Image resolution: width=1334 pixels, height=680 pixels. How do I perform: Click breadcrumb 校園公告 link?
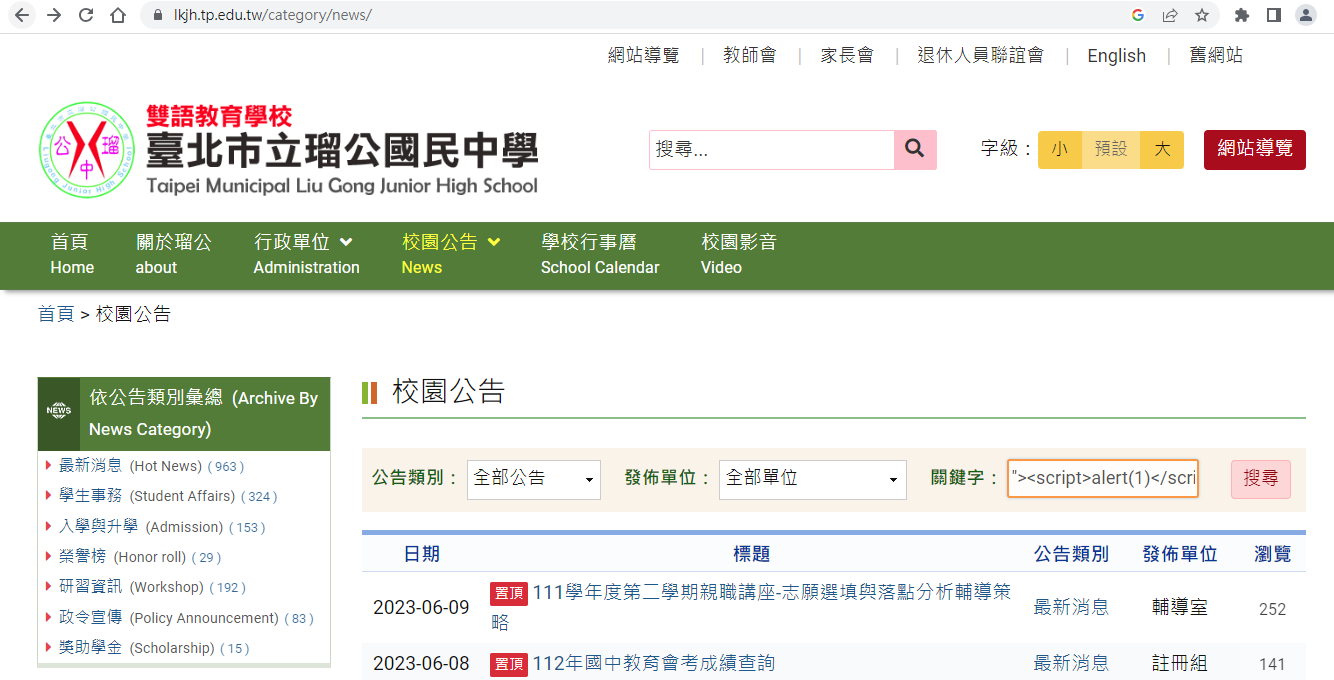click(133, 314)
